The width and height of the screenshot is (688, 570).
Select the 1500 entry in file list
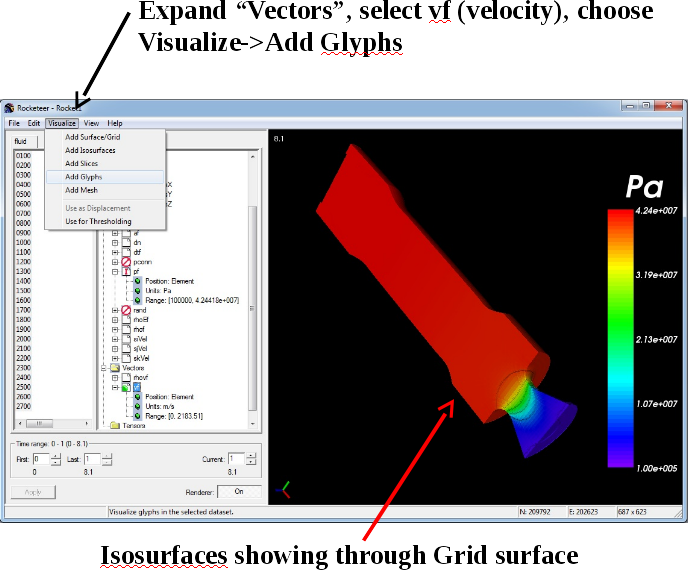[x=23, y=290]
